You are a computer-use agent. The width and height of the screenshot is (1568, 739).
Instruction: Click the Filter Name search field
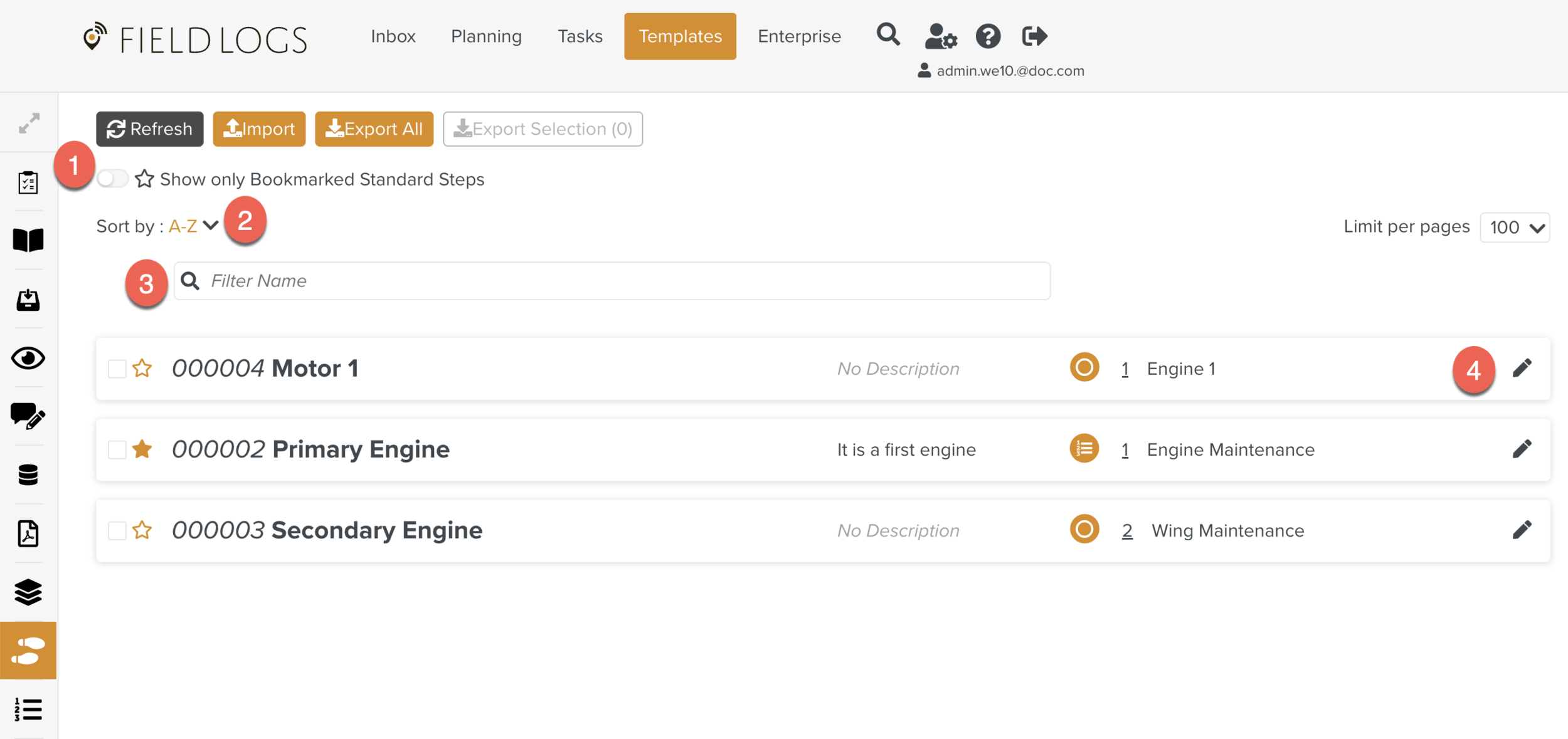pyautogui.click(x=612, y=281)
